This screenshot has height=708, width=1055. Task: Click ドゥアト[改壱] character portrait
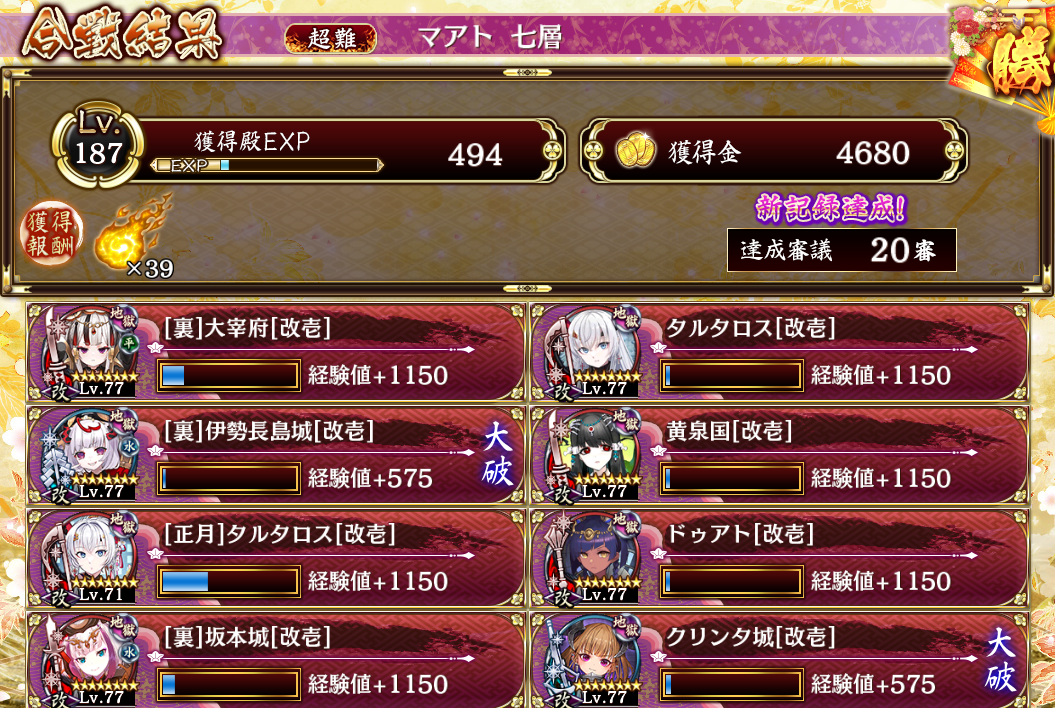592,558
